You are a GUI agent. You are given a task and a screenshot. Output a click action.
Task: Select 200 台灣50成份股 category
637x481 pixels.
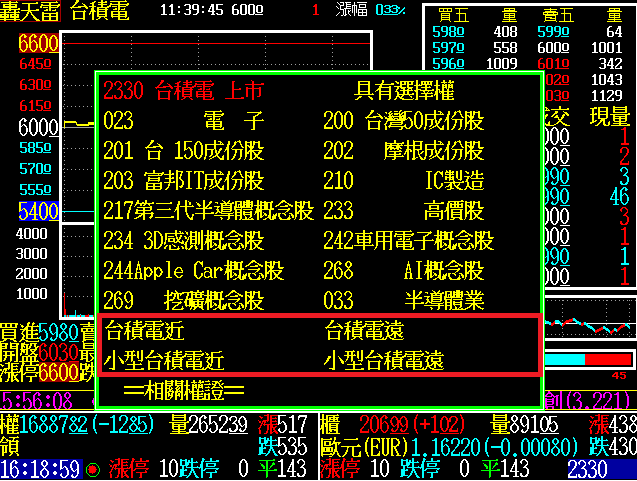(x=403, y=122)
